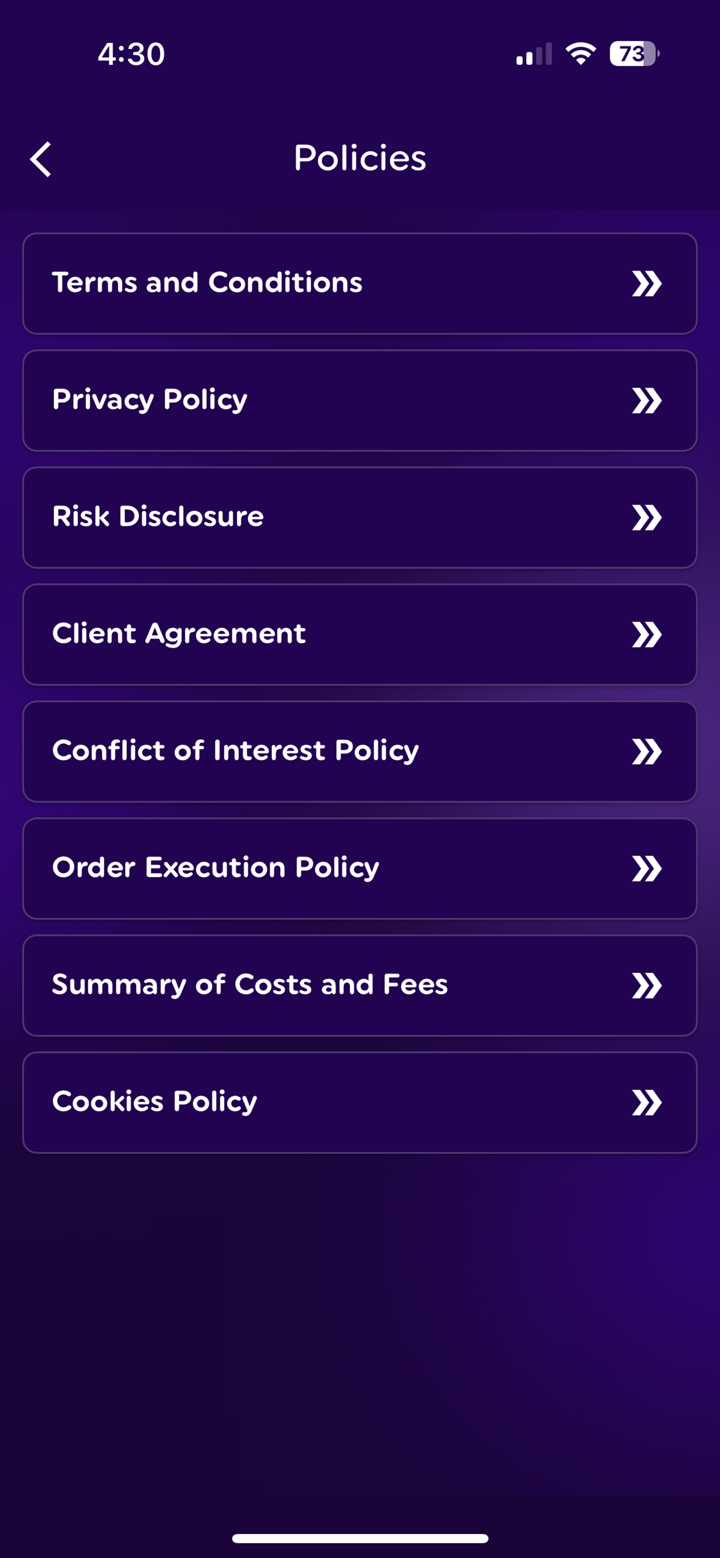Tap the back arrow icon
Viewport: 720px width, 1558px height.
(41, 159)
